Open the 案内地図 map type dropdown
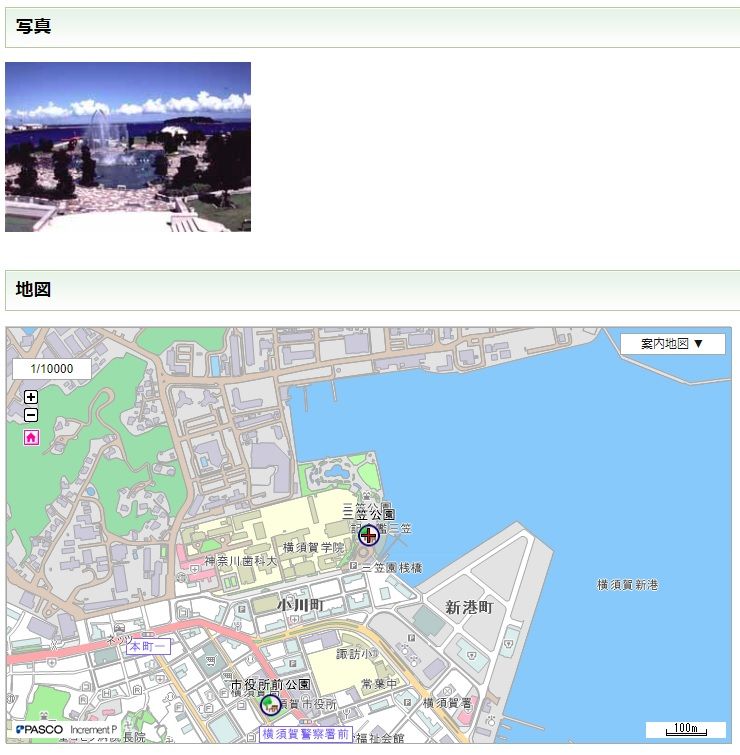 click(x=672, y=343)
